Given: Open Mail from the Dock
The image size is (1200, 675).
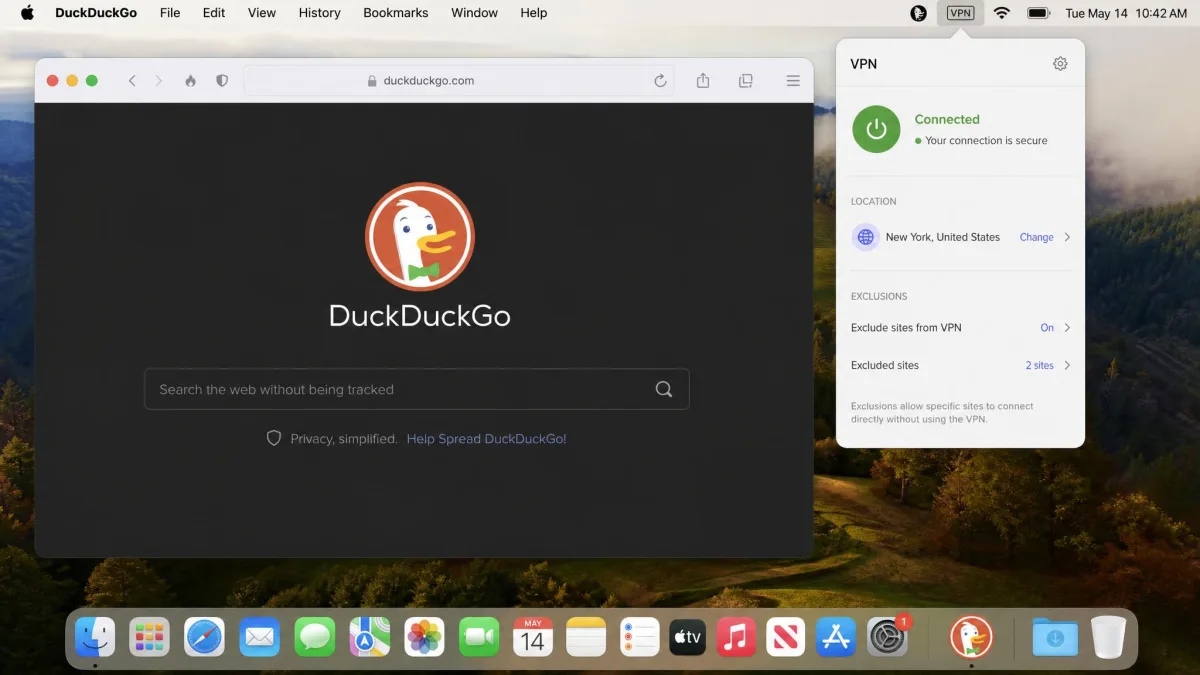Looking at the screenshot, I should (x=260, y=636).
